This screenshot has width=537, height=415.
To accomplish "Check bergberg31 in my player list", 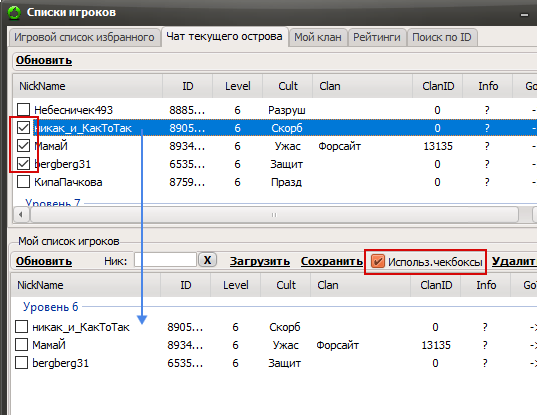I will click(21, 363).
